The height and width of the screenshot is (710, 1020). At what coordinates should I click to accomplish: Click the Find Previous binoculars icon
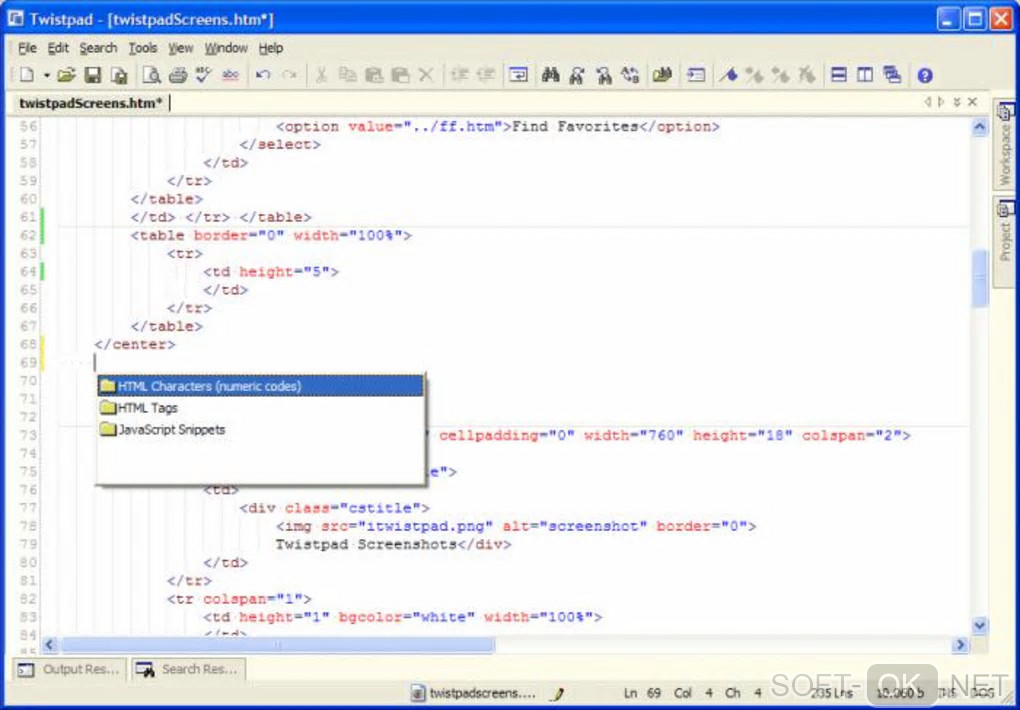pyautogui.click(x=604, y=75)
